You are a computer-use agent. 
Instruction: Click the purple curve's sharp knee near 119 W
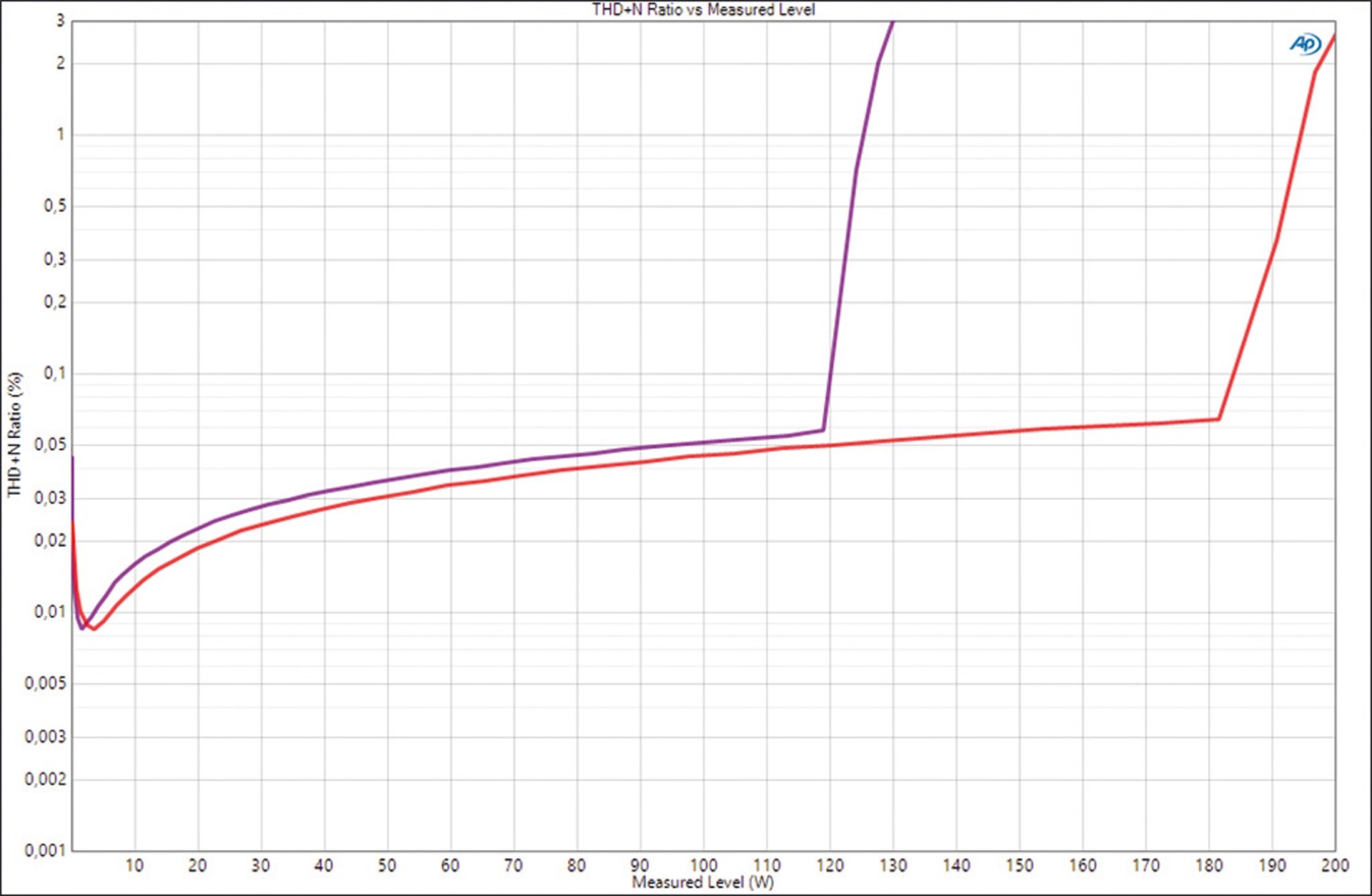pyautogui.click(x=823, y=429)
